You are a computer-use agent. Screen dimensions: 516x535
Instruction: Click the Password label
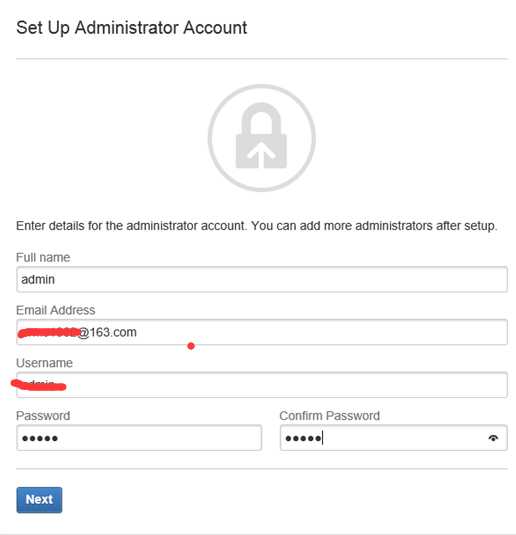pos(43,416)
